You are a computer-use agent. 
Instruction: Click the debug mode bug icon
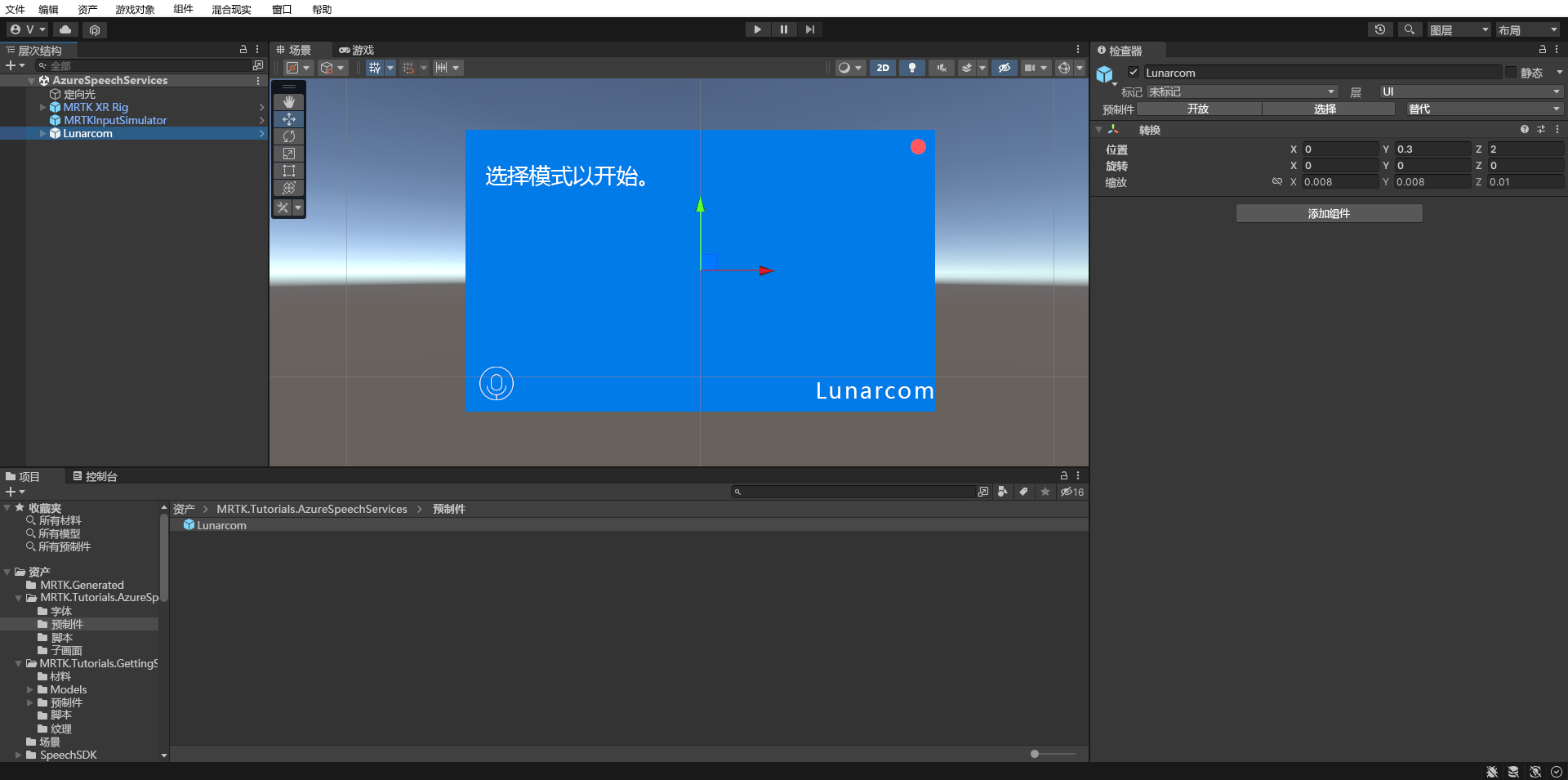coord(1492,772)
